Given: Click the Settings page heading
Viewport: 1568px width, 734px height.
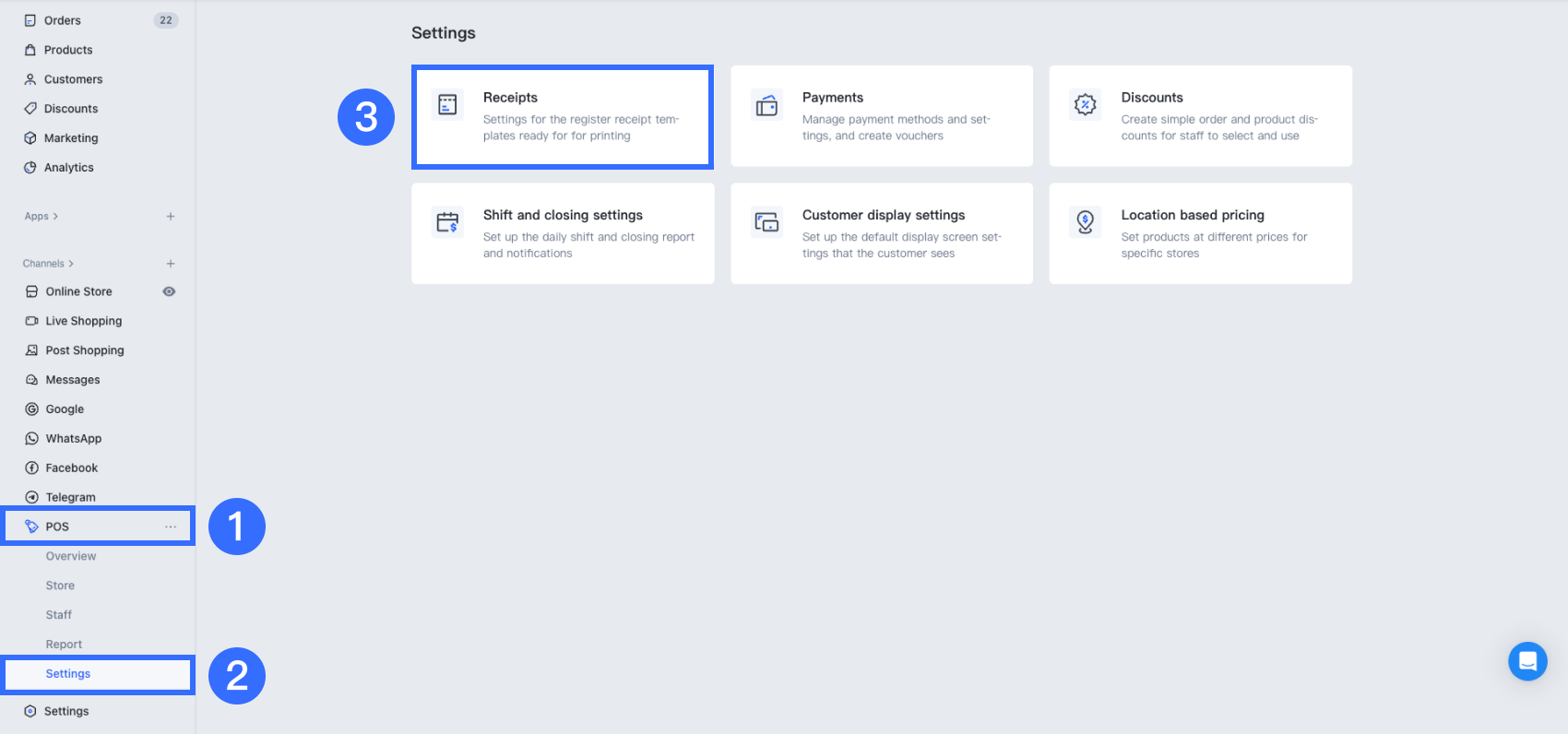Looking at the screenshot, I should coord(444,33).
